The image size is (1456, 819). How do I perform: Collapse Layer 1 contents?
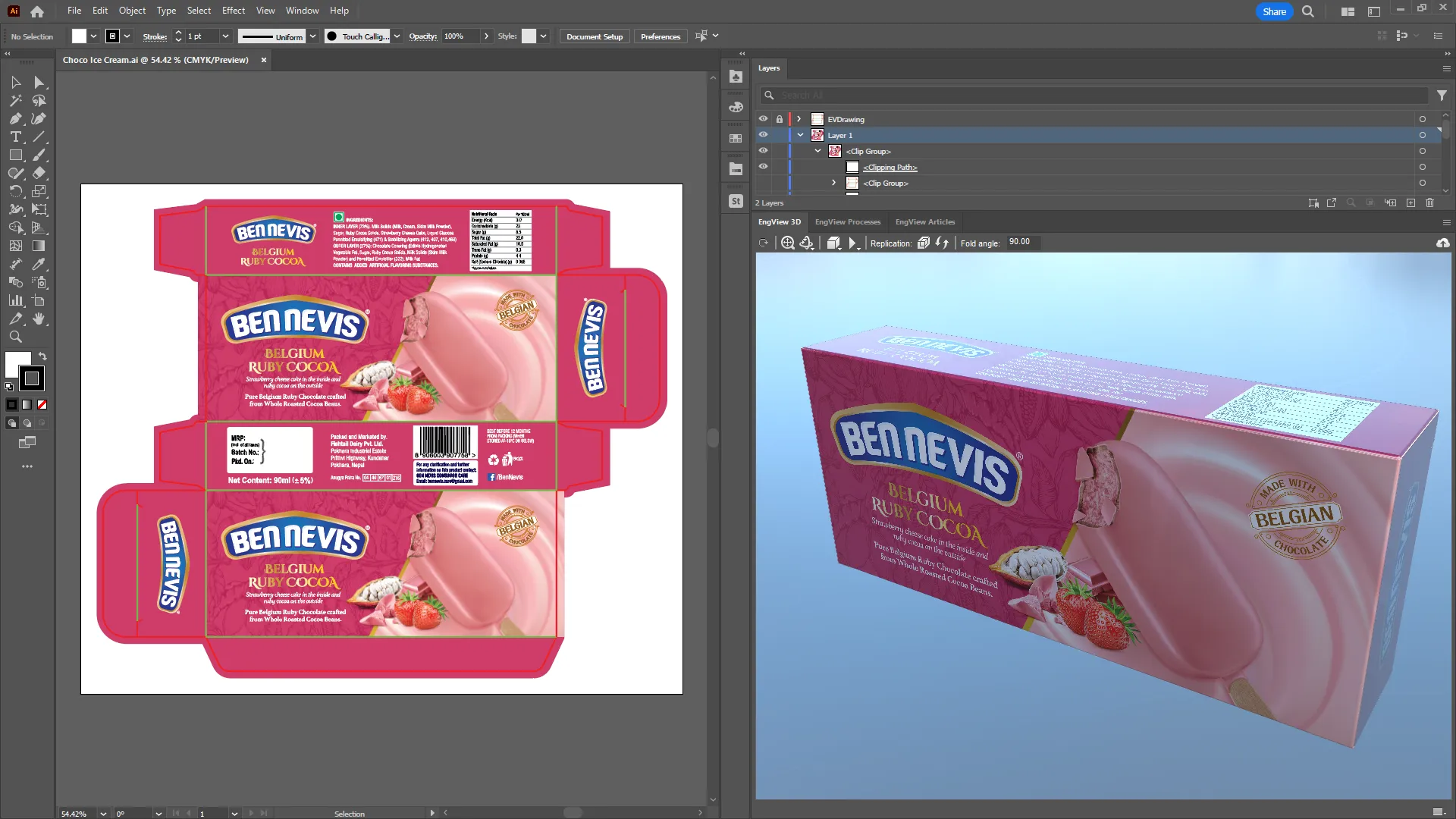[800, 135]
